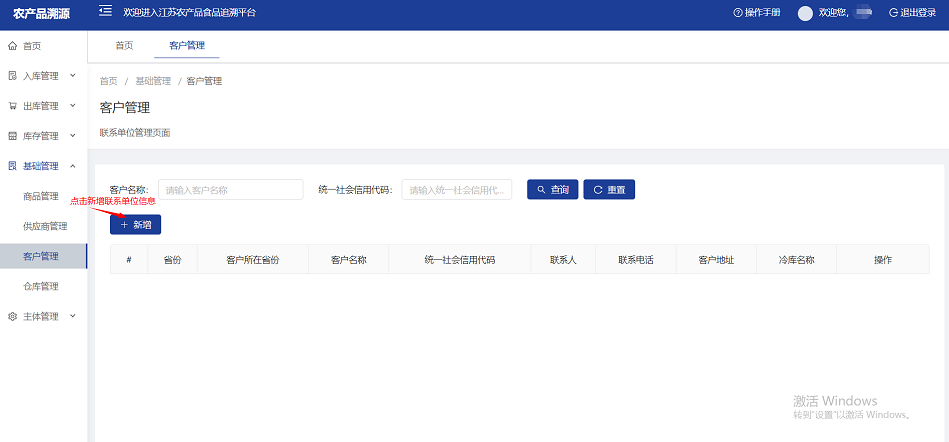The image size is (949, 442).
Task: Click the 入库管理 sidebar icon
Action: 12,76
